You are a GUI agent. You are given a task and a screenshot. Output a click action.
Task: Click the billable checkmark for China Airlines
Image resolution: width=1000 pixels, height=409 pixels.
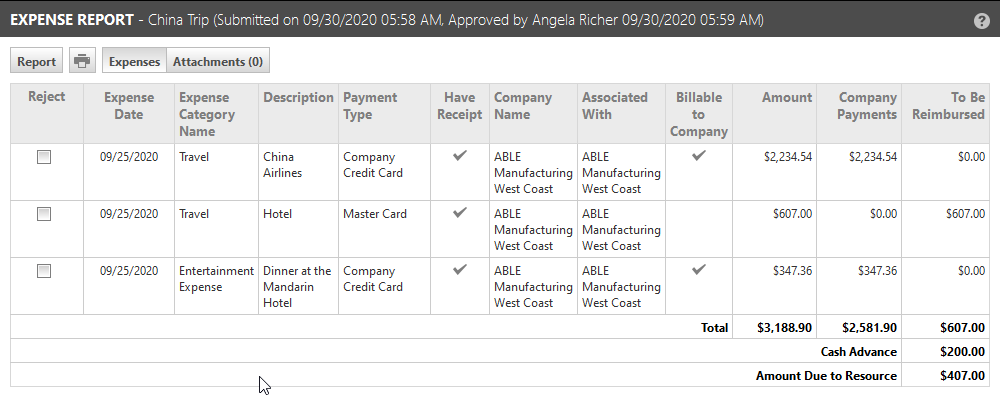[699, 155]
